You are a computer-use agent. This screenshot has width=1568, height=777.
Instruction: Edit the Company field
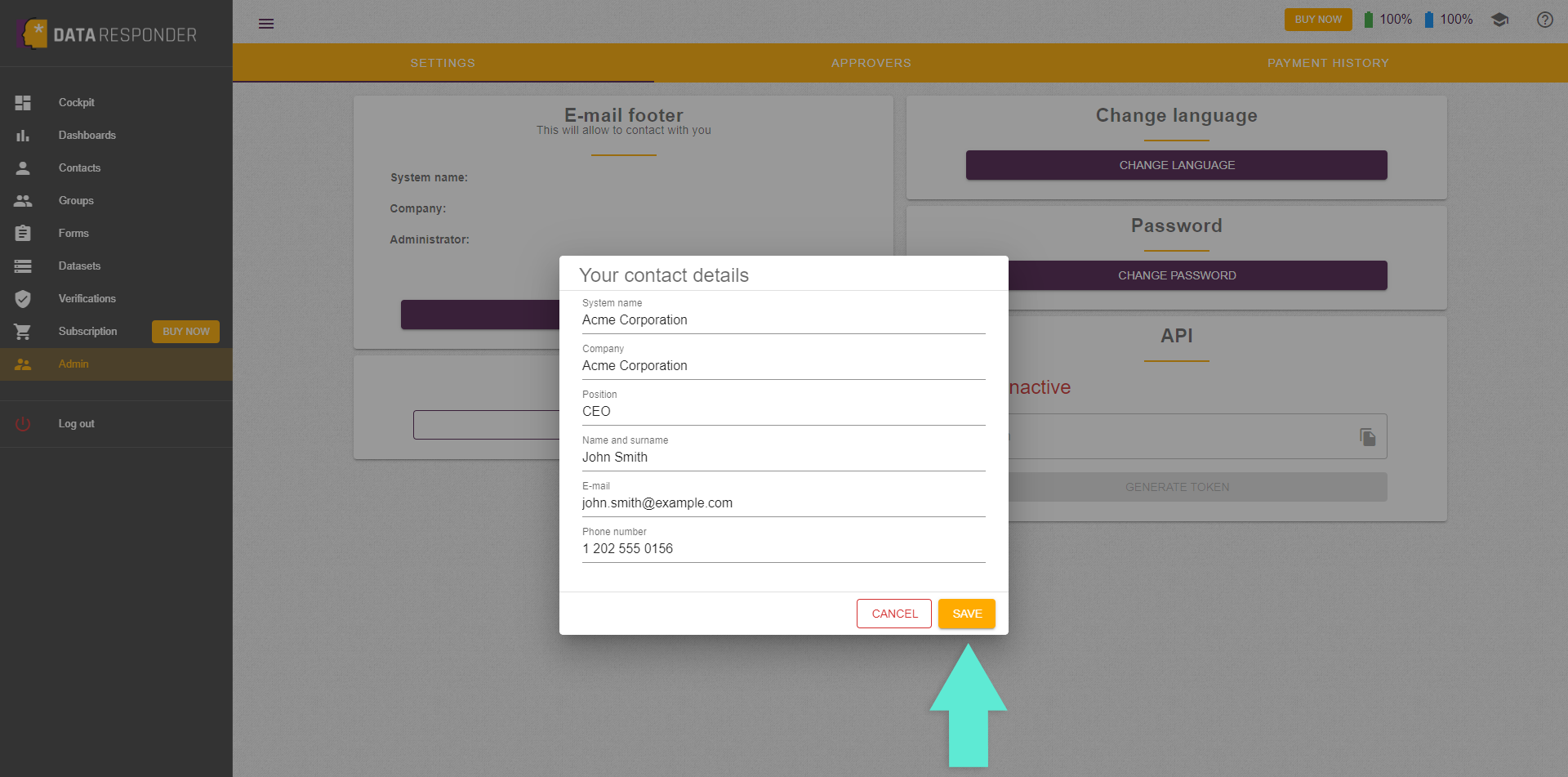(784, 366)
